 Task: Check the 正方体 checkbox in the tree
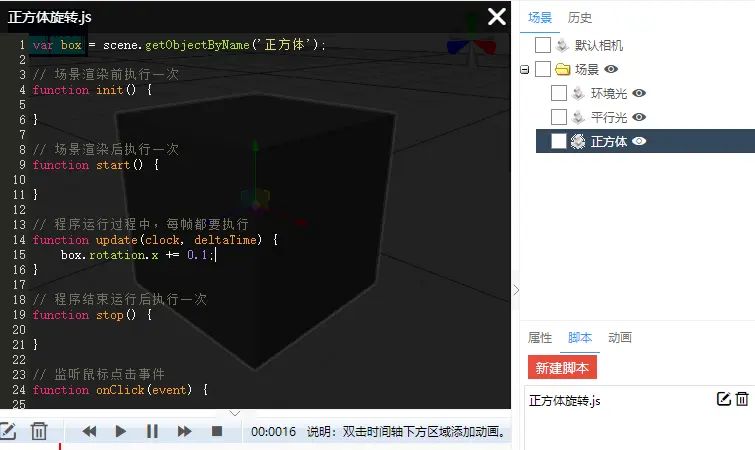click(559, 141)
